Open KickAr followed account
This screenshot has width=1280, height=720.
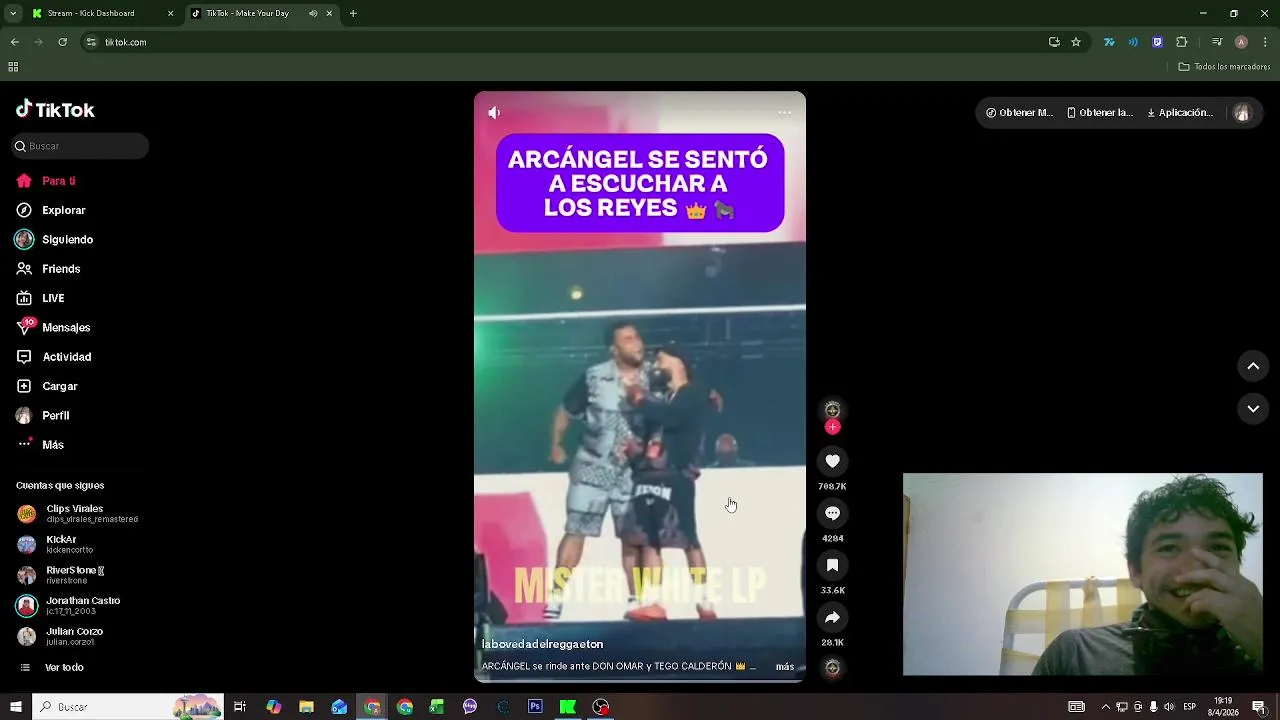(56, 544)
